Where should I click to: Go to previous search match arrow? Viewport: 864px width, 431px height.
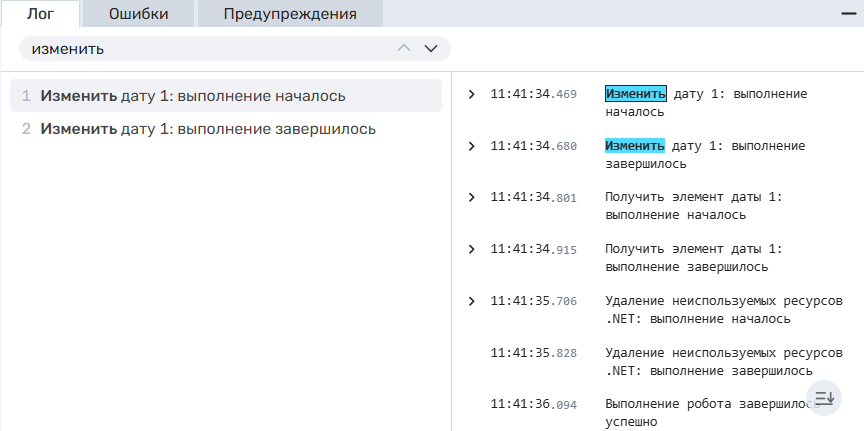pyautogui.click(x=404, y=48)
